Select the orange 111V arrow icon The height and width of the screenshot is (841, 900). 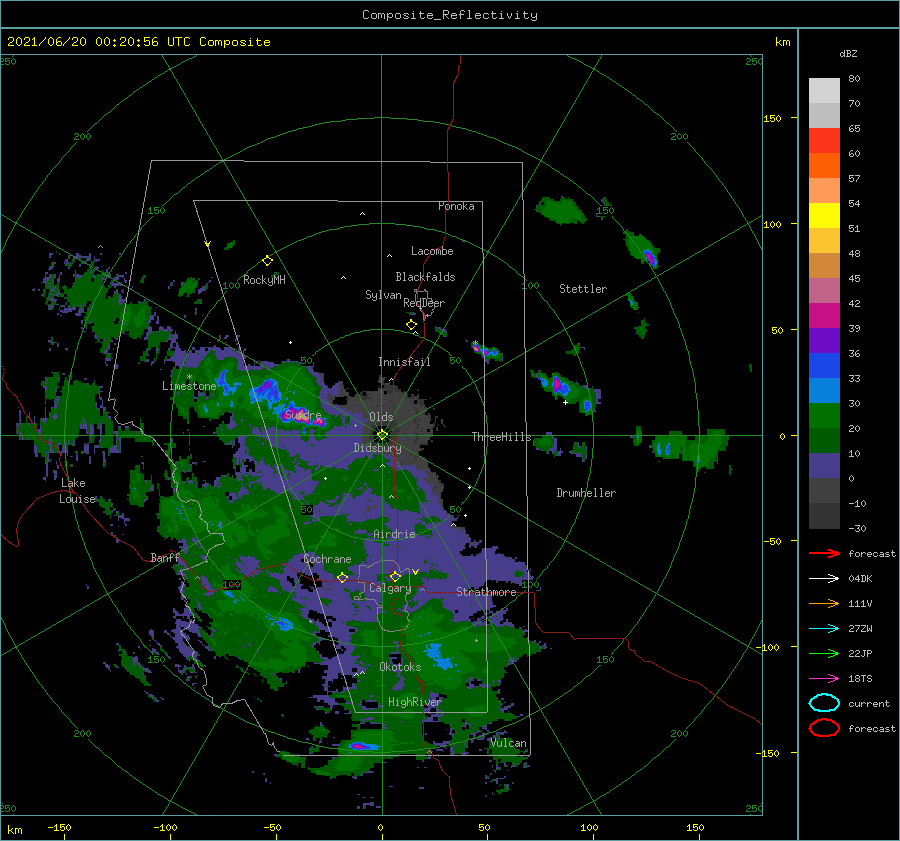(x=824, y=603)
